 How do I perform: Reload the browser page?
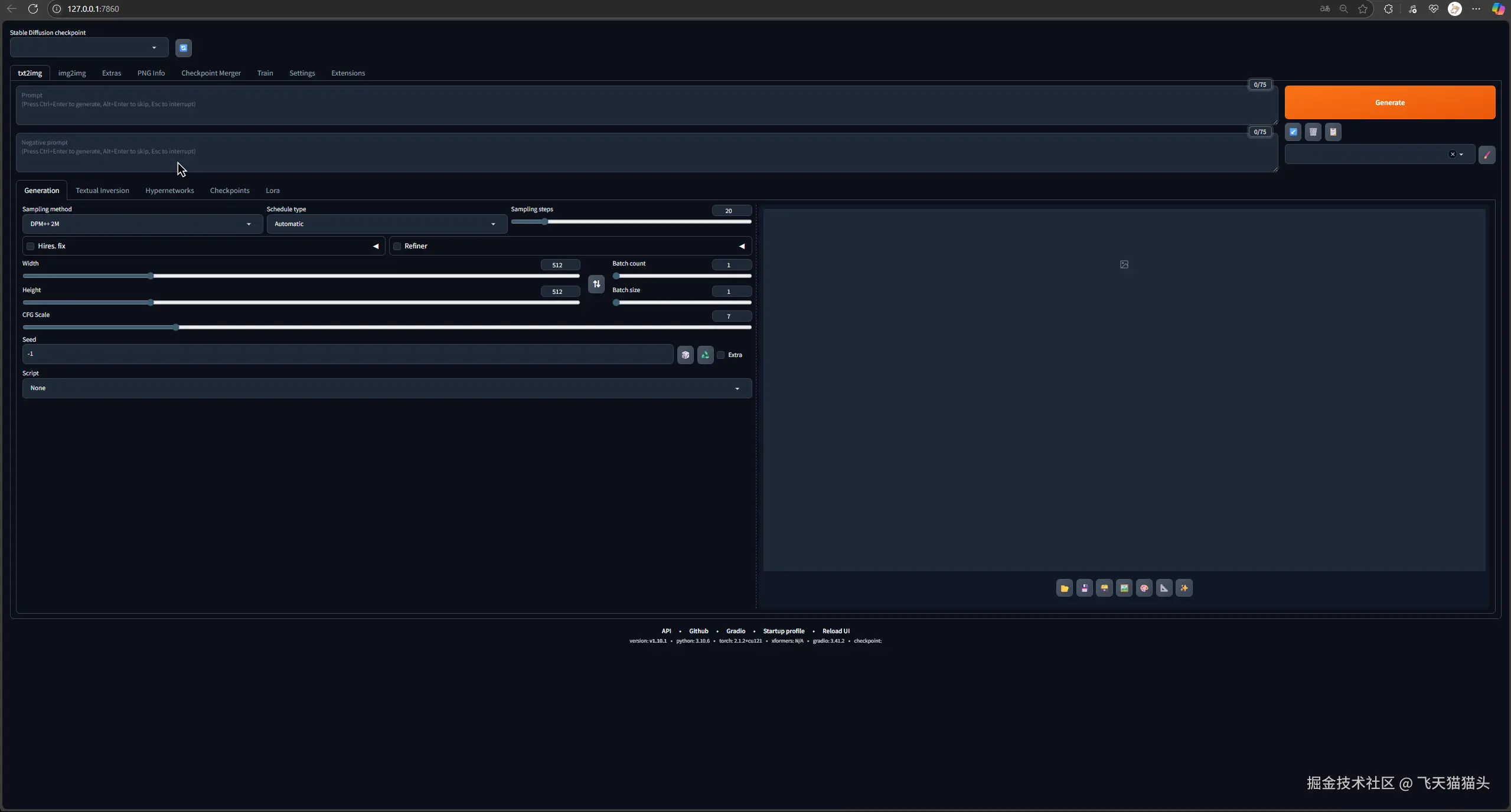tap(33, 9)
